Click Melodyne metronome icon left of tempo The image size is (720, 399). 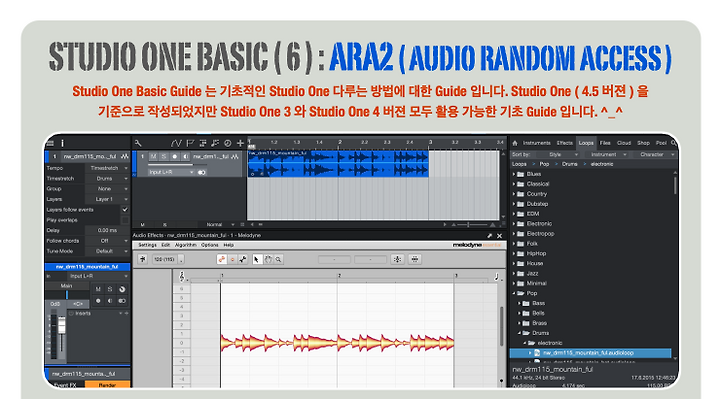pos(142,259)
